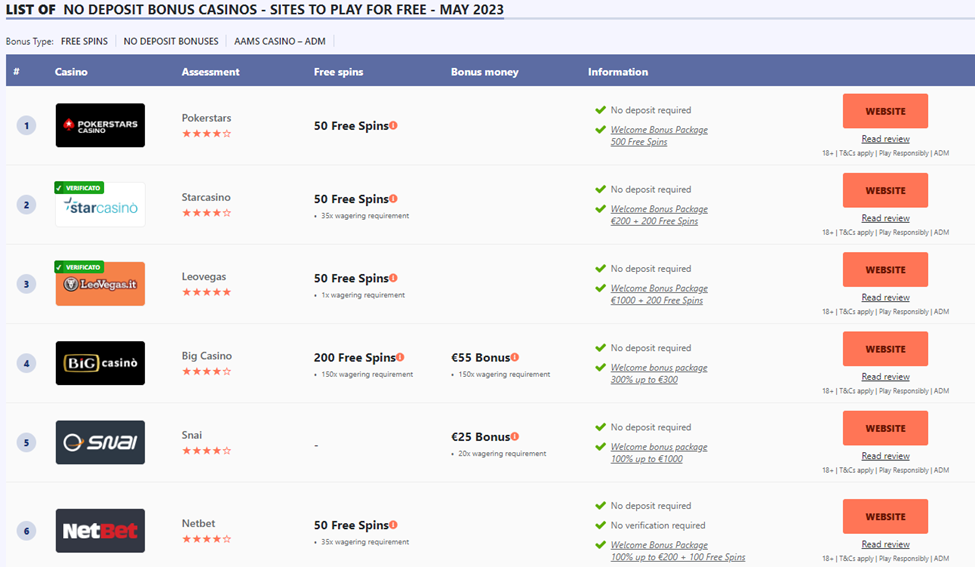Select the Pokerstars casino name text
This screenshot has width=975, height=567.
click(x=206, y=118)
